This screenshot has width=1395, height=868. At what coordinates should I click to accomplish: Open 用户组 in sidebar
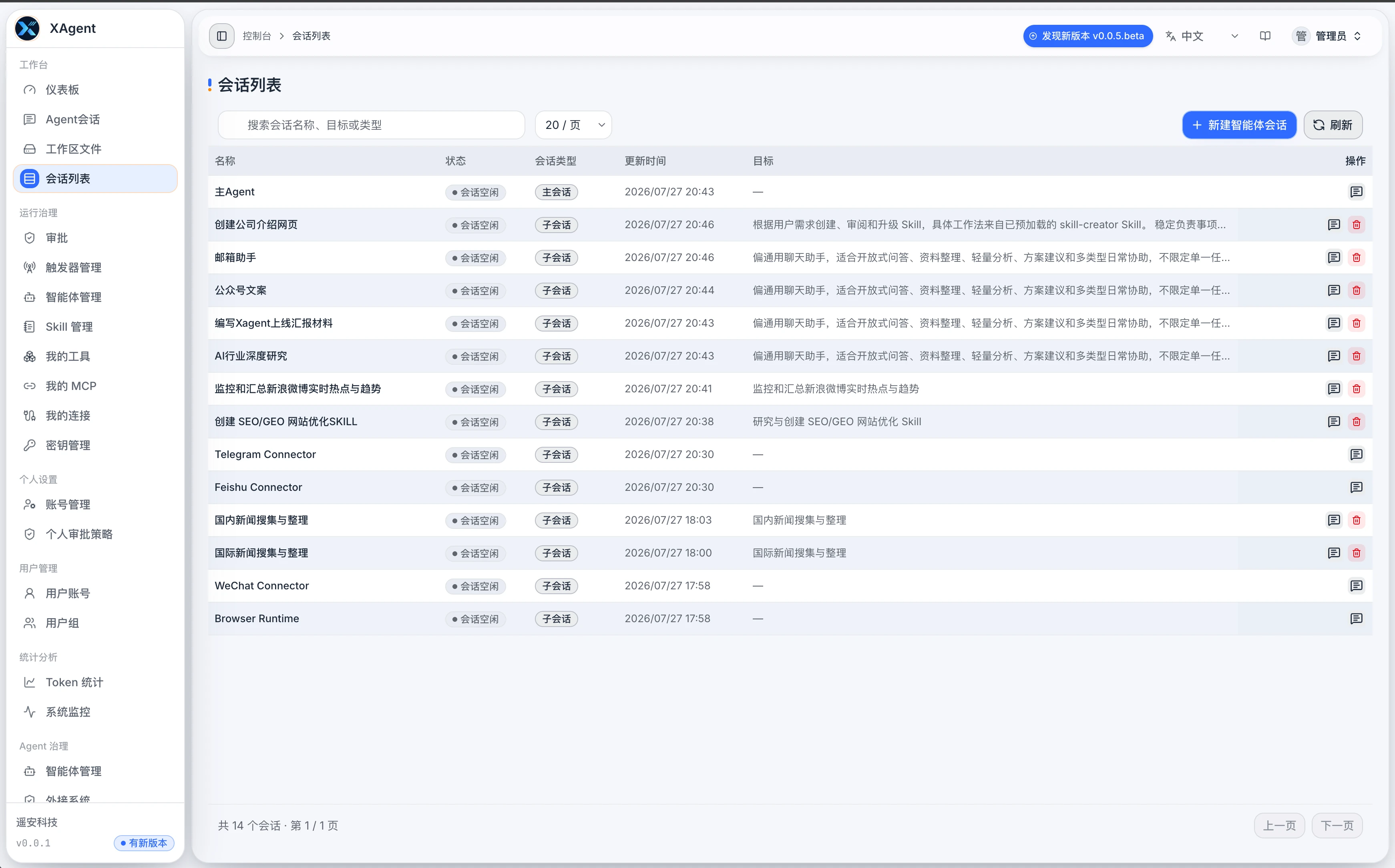tap(95, 623)
